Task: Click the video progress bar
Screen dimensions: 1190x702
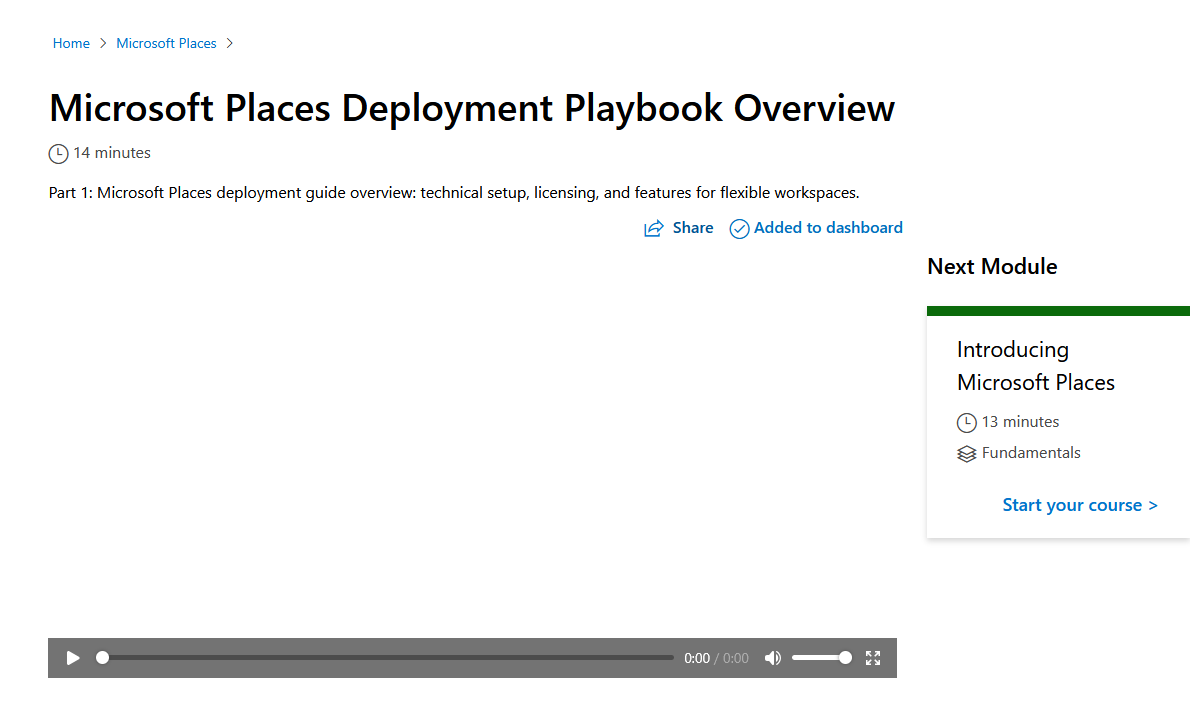Action: pyautogui.click(x=388, y=657)
